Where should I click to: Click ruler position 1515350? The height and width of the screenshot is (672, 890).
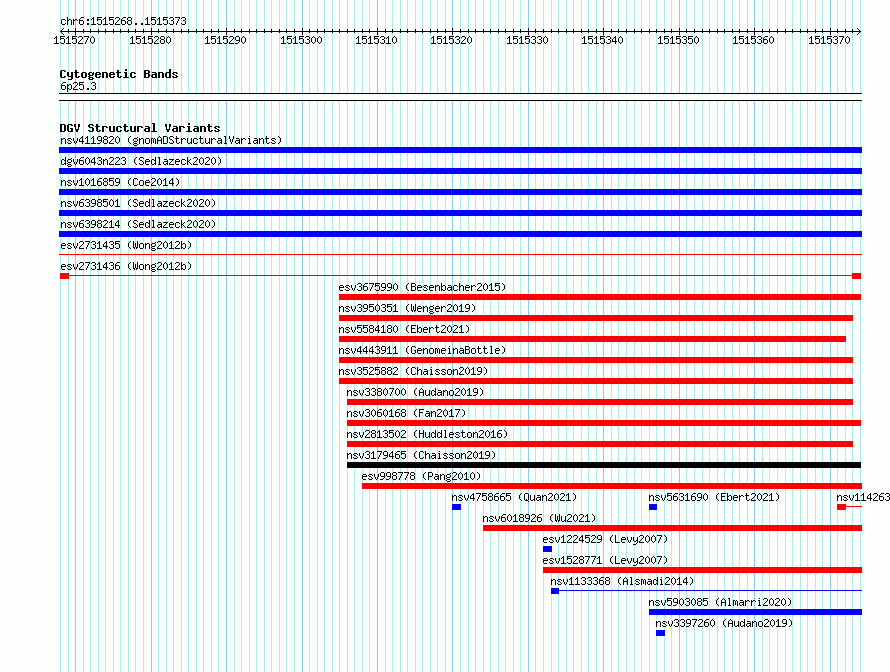pyautogui.click(x=678, y=40)
